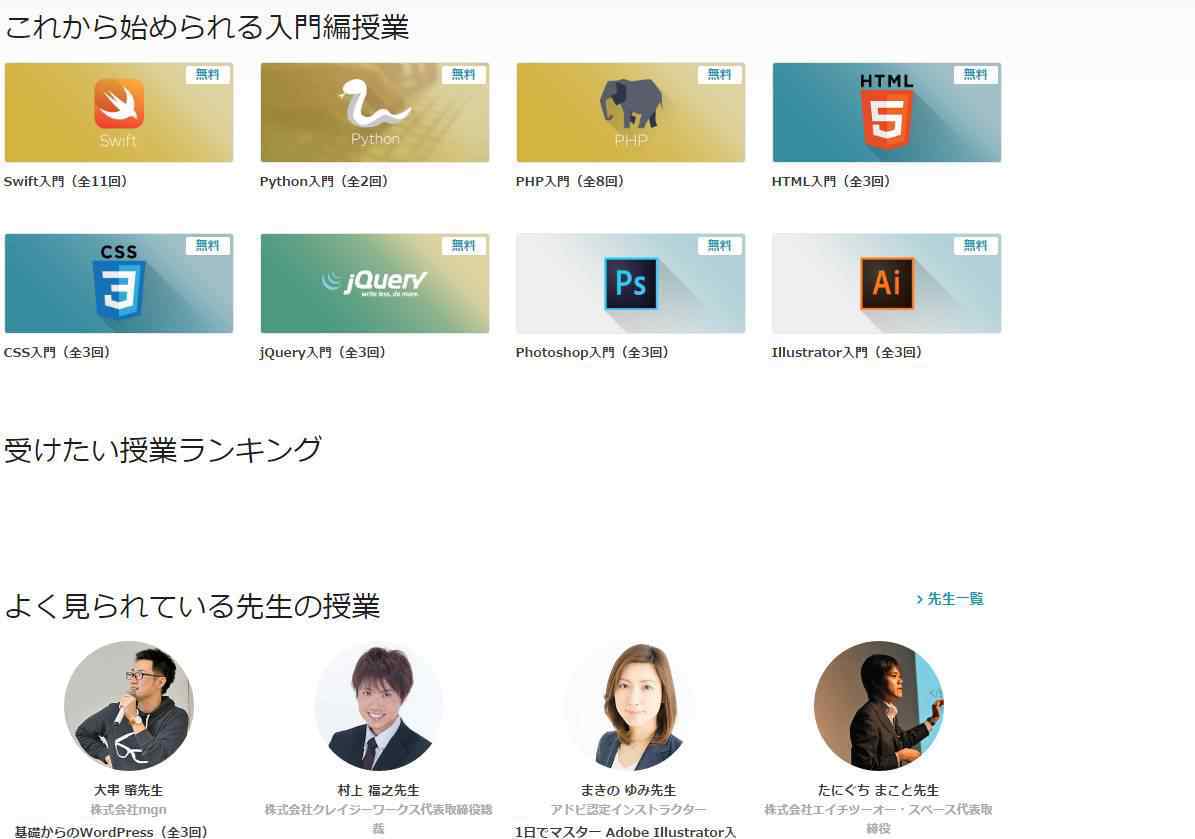Select the 無料 badge on the jQuery card

463,245
